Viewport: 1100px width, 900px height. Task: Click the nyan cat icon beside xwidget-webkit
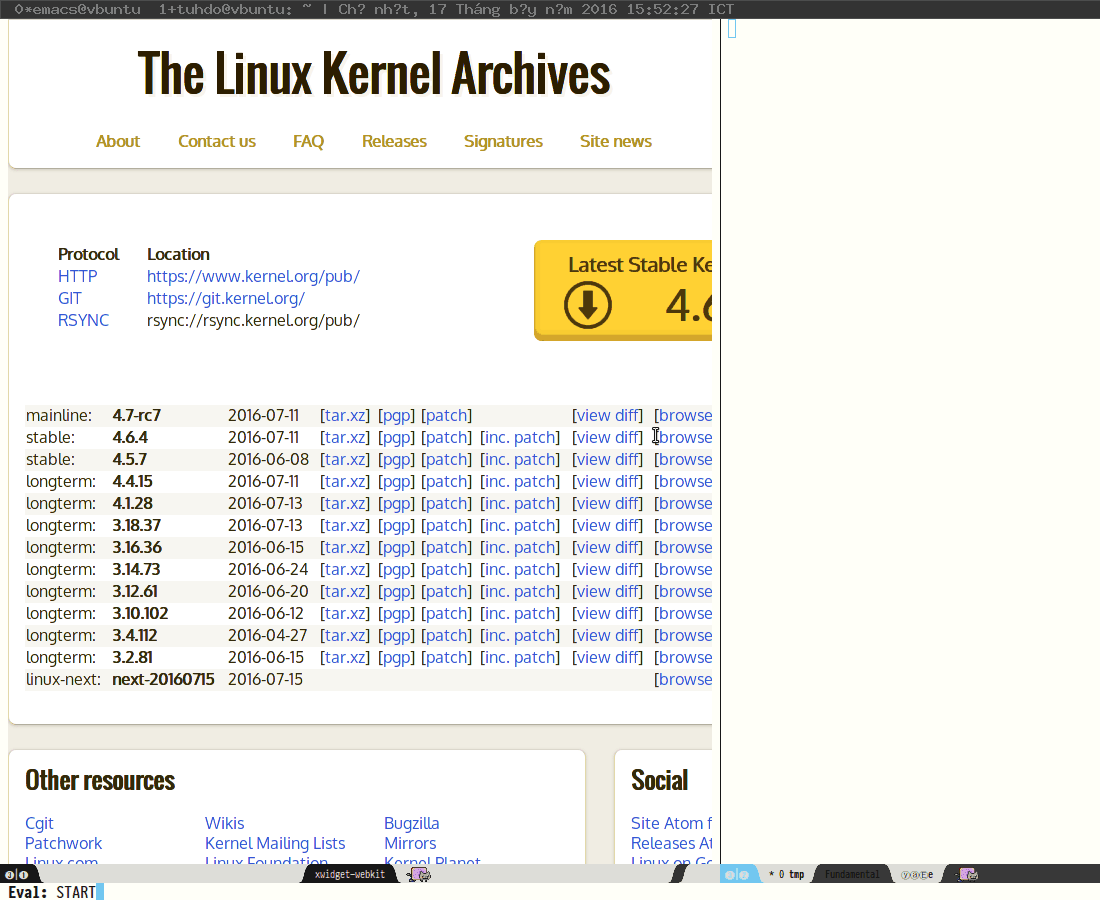coord(420,874)
